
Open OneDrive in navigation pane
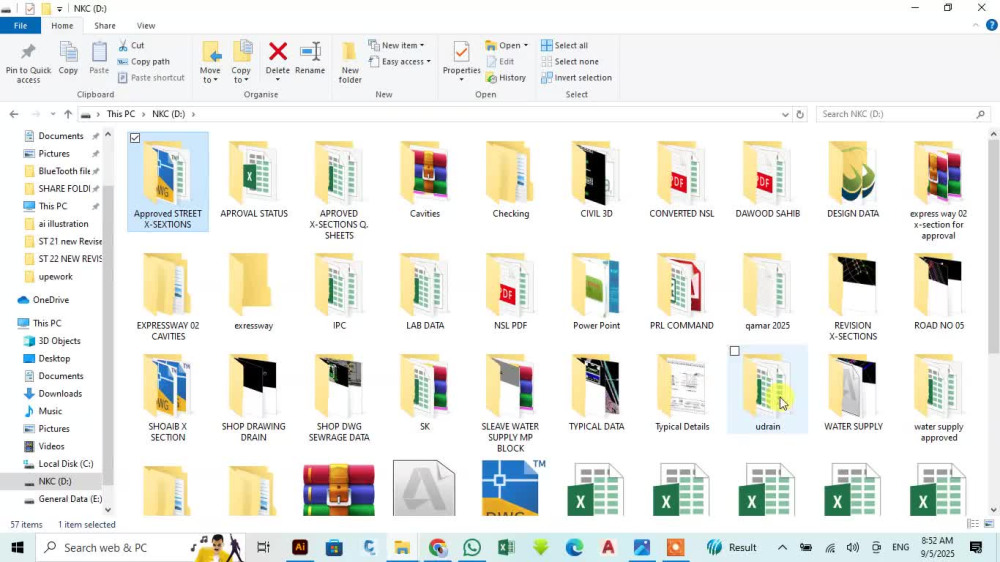(50, 300)
